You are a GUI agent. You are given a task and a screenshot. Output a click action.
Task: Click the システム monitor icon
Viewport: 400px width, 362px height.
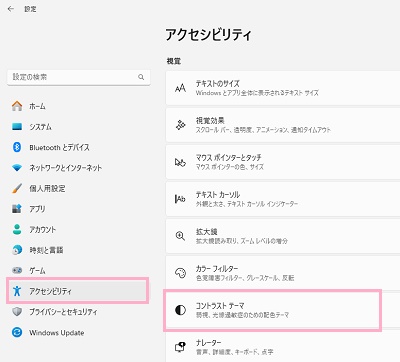[17, 127]
